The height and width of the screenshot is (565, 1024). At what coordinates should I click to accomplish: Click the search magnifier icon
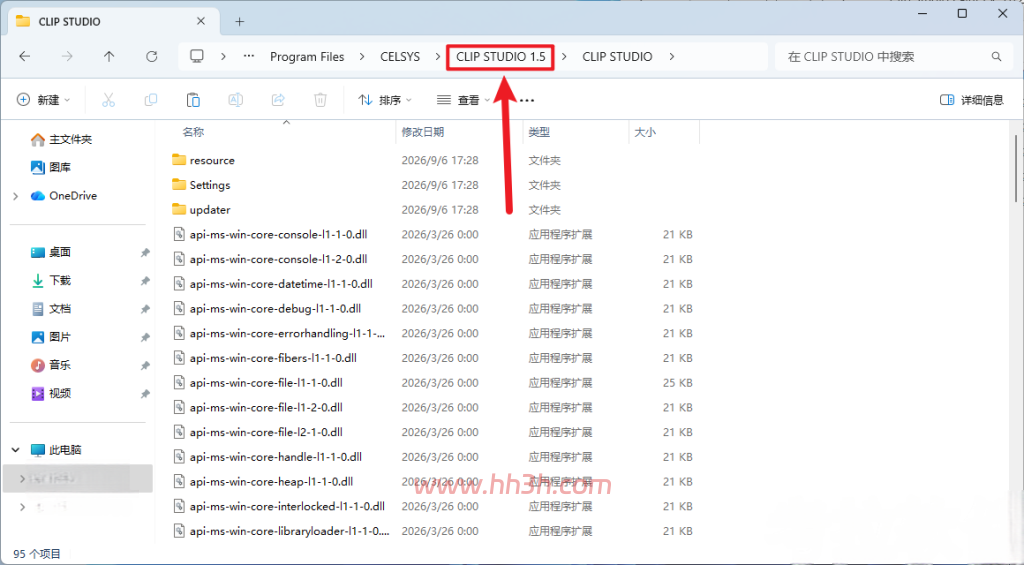[996, 57]
